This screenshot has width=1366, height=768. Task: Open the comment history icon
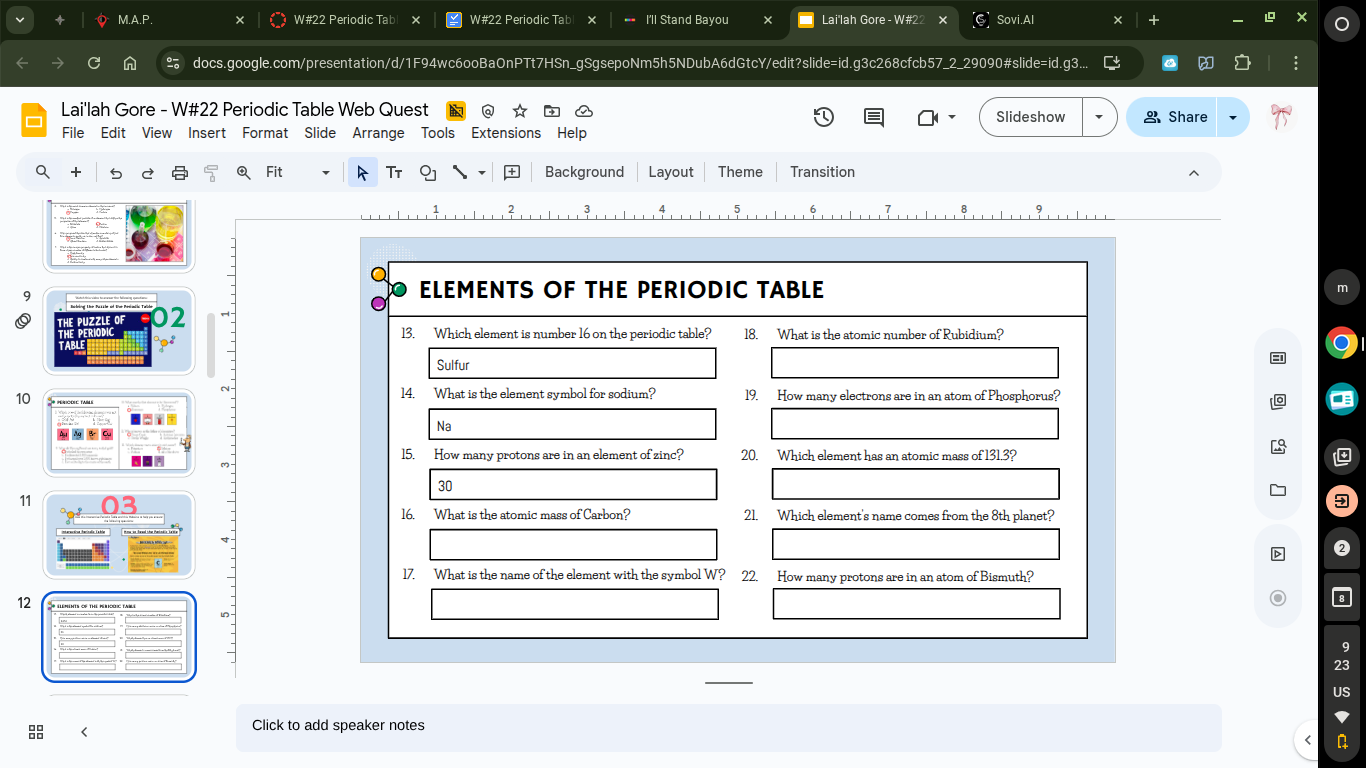pyautogui.click(x=872, y=117)
